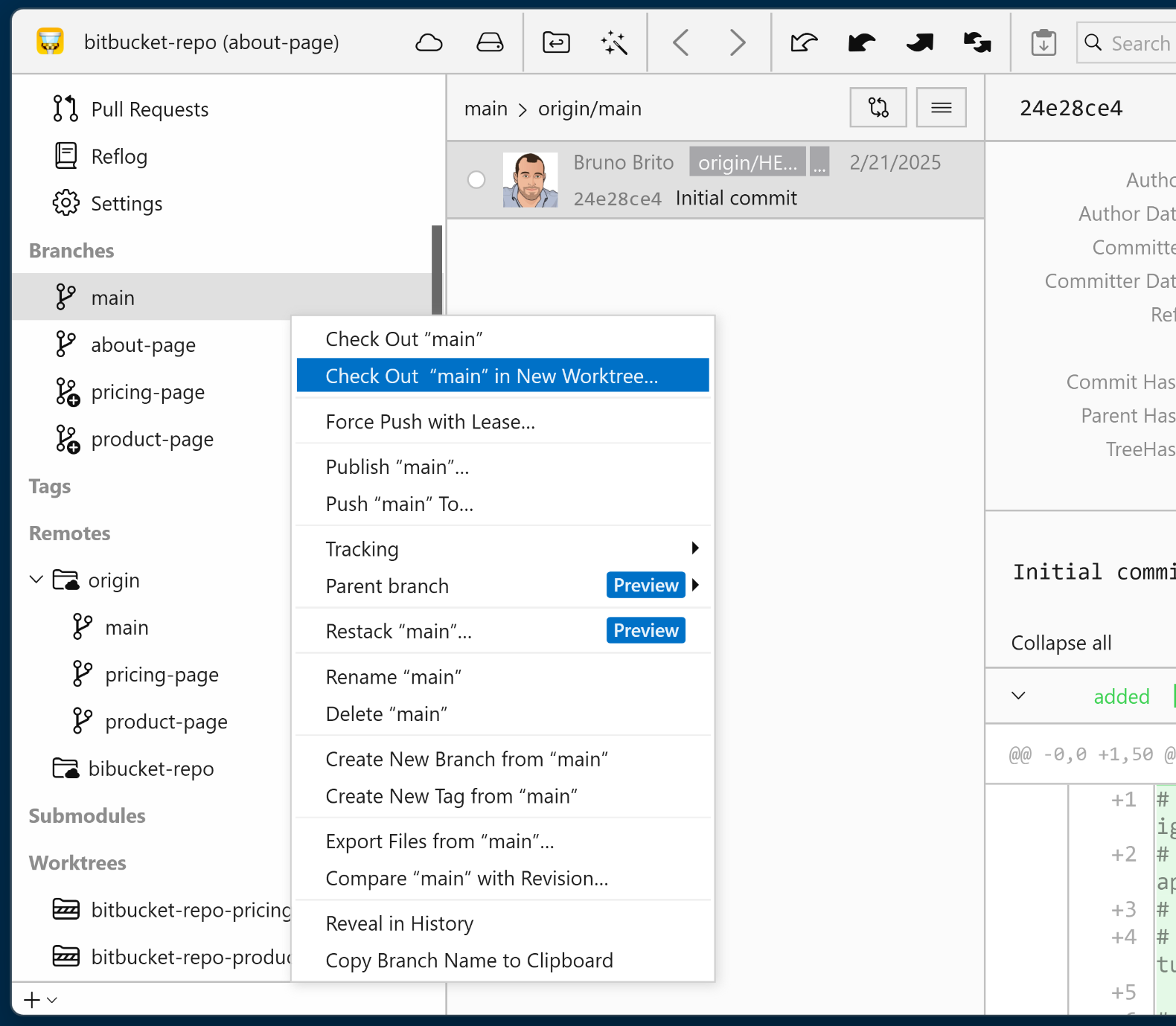Click the cloud services icon in toolbar
The image size is (1176, 1026).
(x=429, y=43)
